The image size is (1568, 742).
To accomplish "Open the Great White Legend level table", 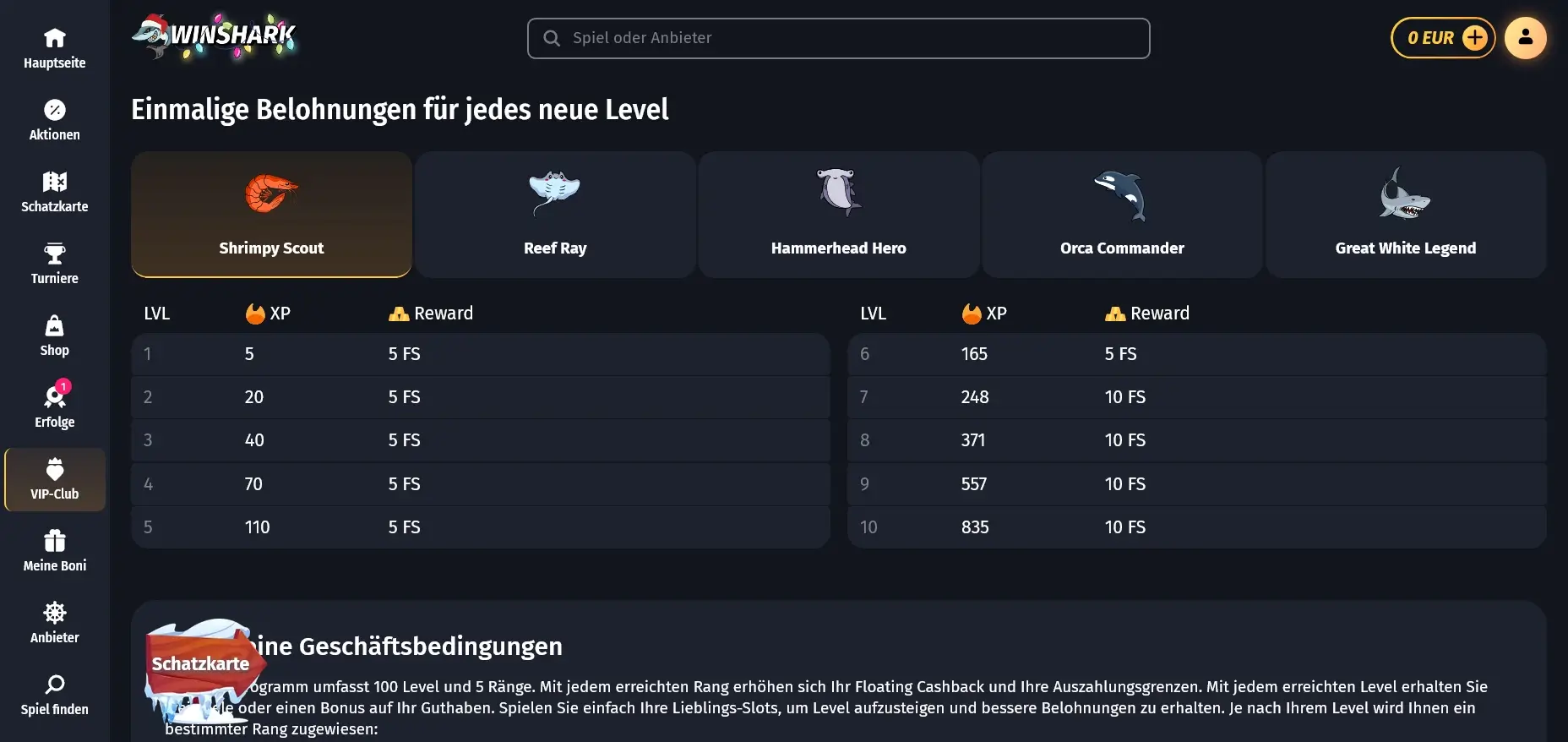I will point(1405,214).
